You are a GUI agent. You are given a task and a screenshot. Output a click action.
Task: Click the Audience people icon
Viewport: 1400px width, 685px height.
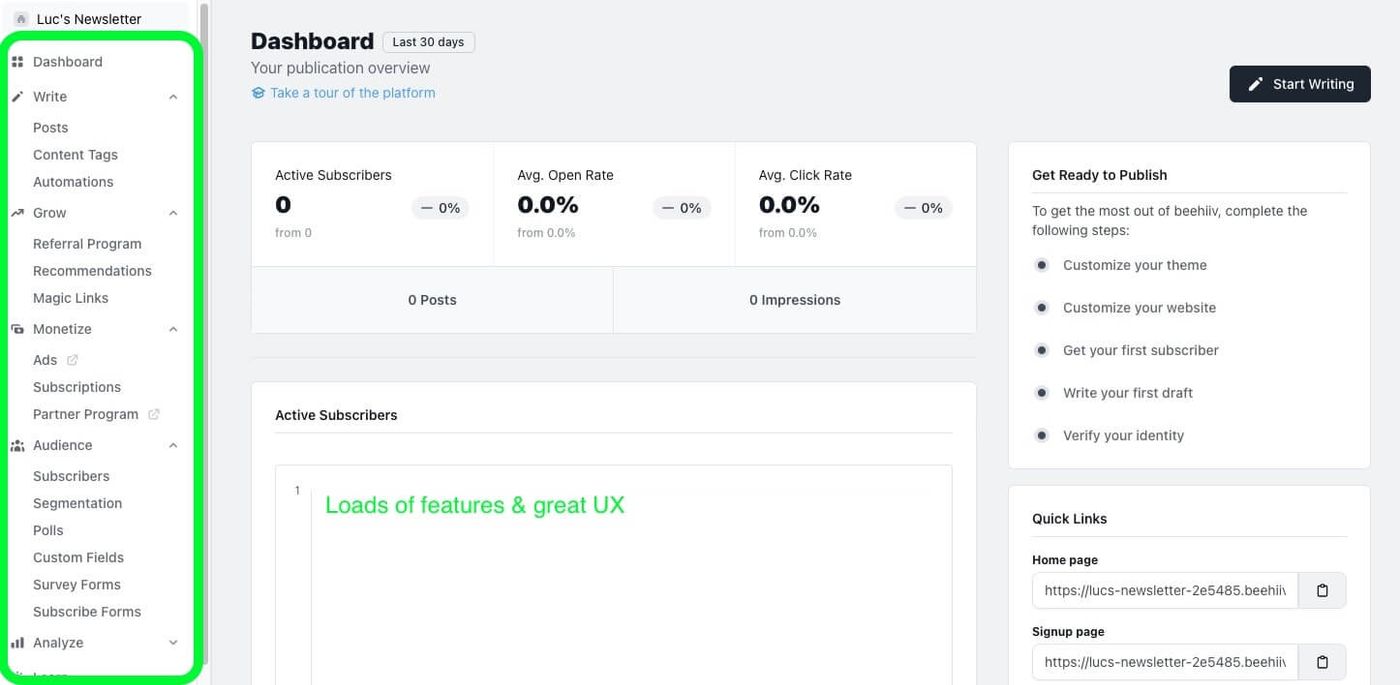(x=17, y=445)
